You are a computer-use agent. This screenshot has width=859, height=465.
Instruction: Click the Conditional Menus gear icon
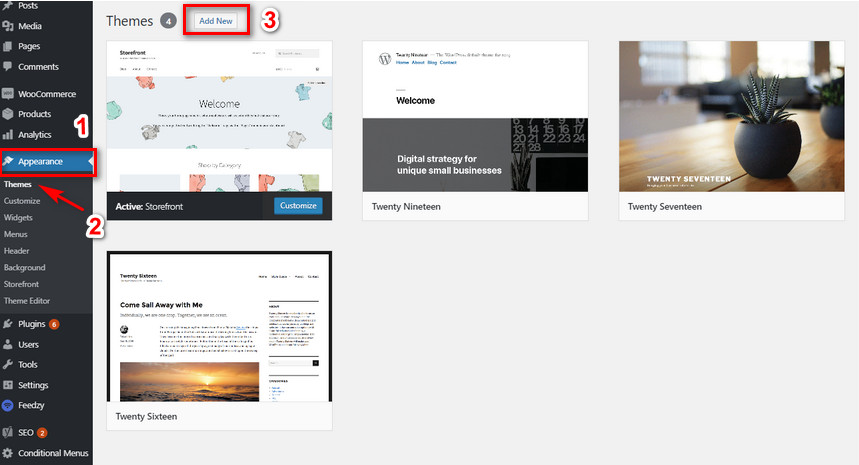pyautogui.click(x=8, y=453)
